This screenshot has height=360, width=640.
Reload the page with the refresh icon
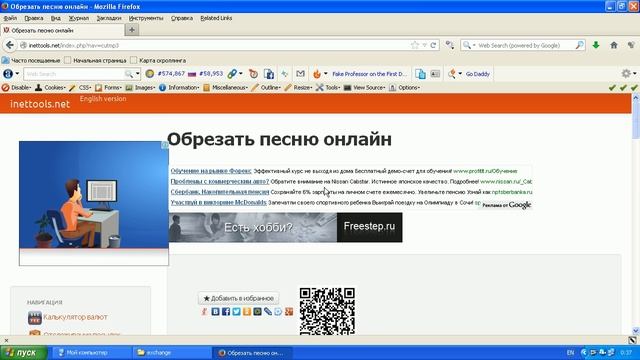pyautogui.click(x=433, y=45)
